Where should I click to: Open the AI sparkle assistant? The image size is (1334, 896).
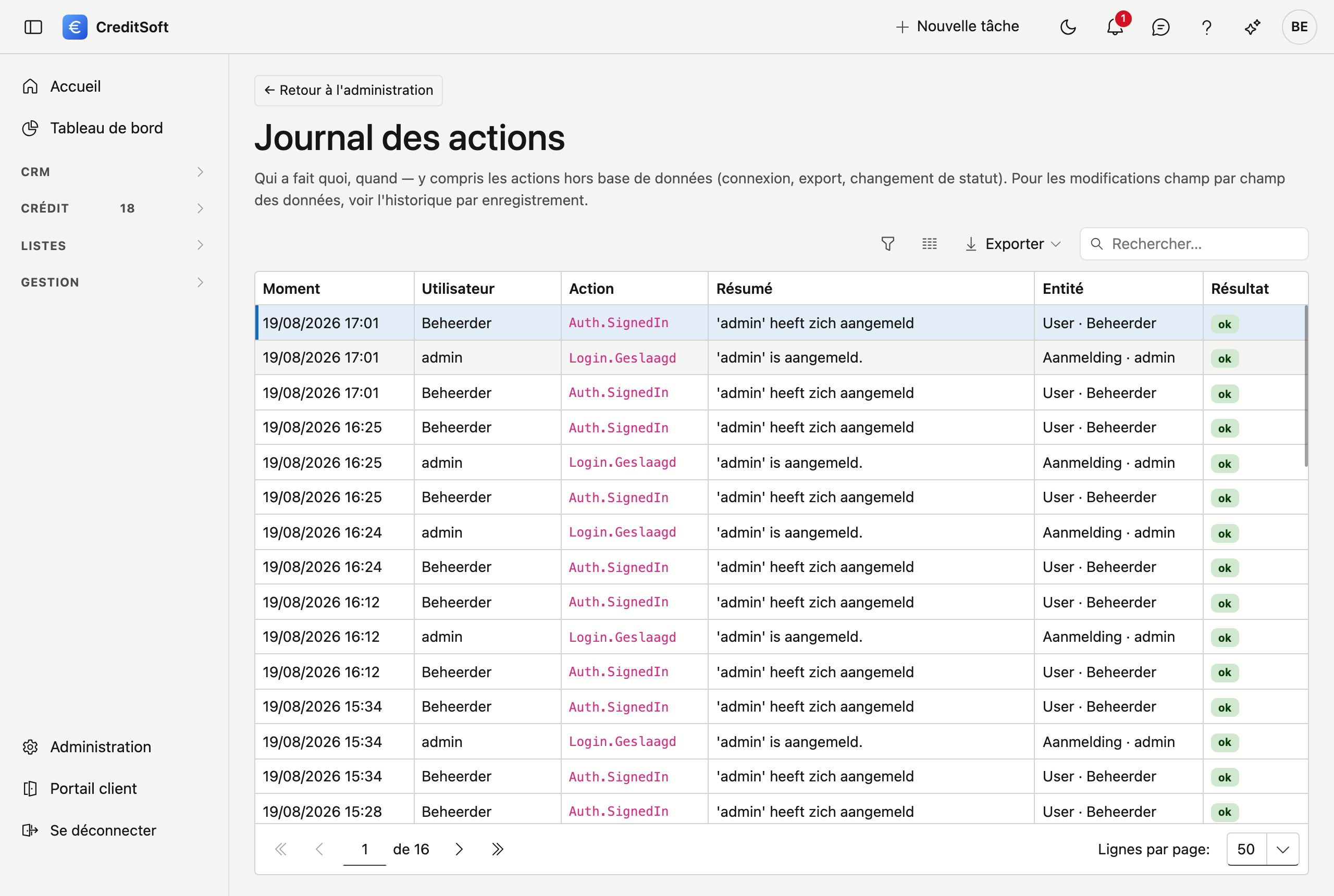click(x=1252, y=27)
